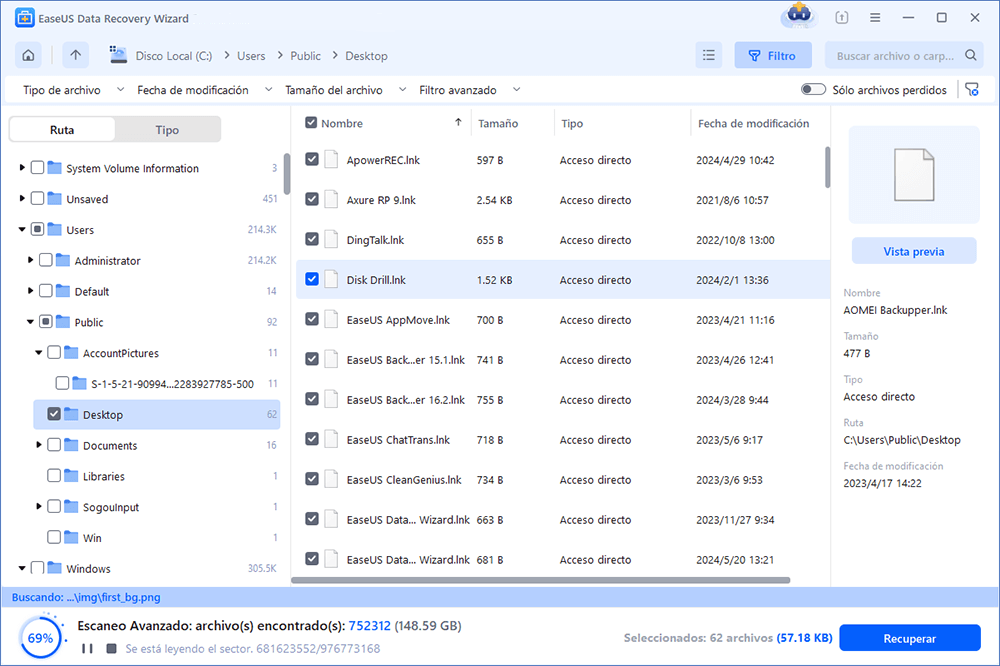Uncheck the Desktop folder checkbox
1000x666 pixels.
(54, 415)
